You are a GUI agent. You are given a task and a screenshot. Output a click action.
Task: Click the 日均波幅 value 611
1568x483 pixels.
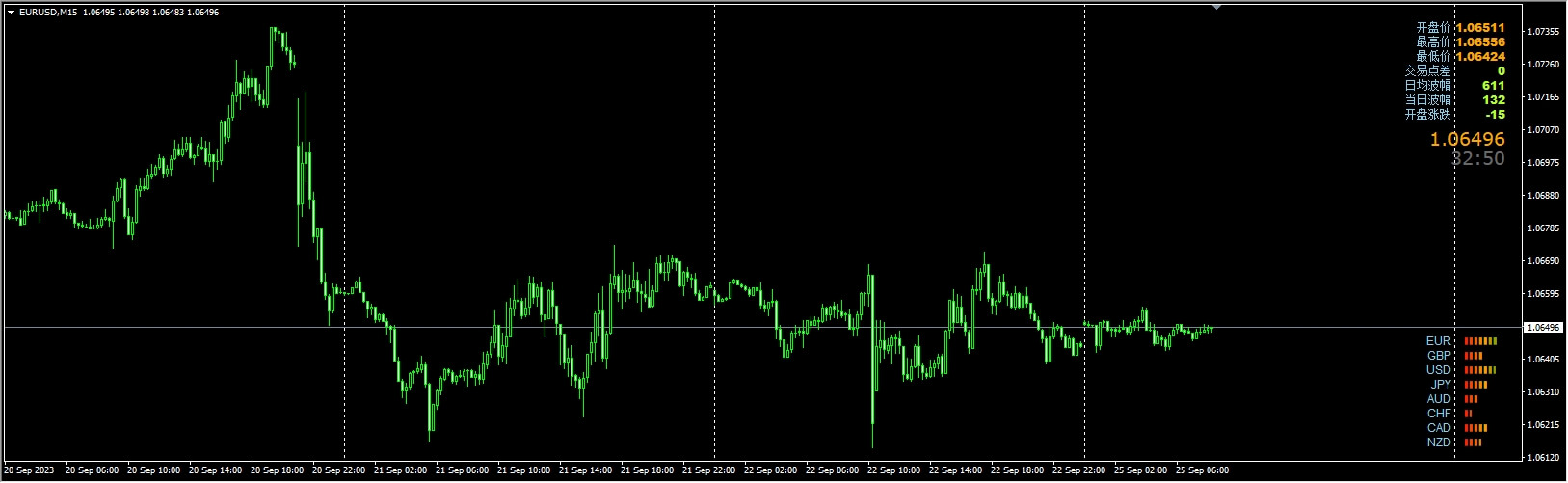coord(1493,86)
